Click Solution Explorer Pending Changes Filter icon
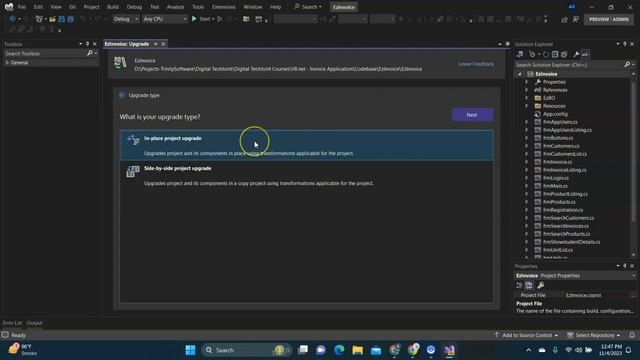Screen dimensions: 640x360 tap(532, 54)
